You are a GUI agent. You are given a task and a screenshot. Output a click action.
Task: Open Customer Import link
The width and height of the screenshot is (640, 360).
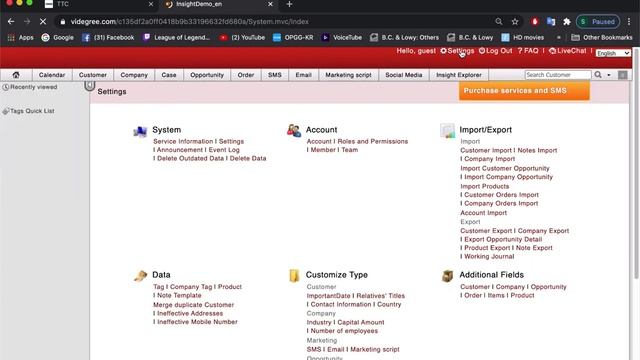[486, 150]
